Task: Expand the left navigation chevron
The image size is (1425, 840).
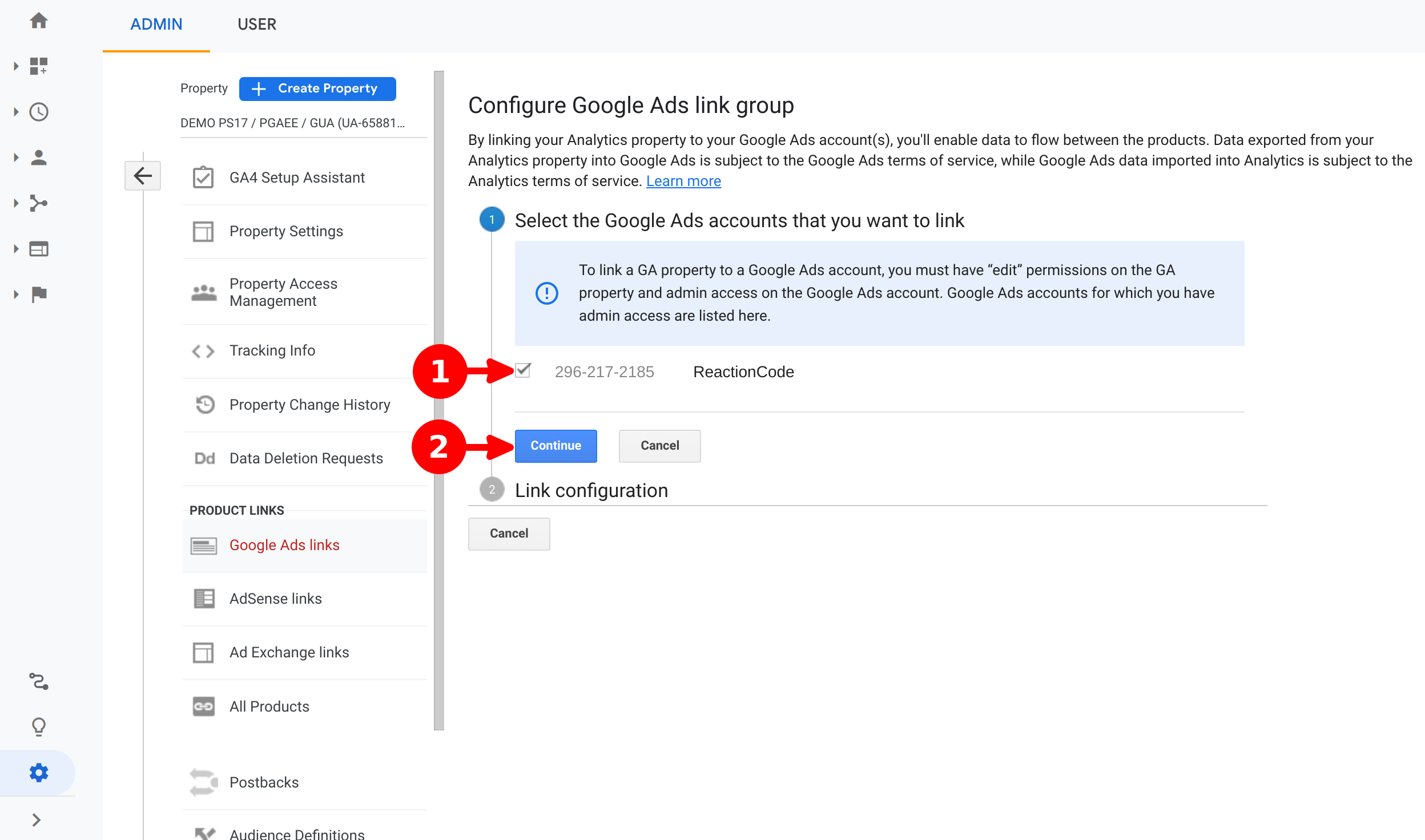Action: tap(37, 820)
